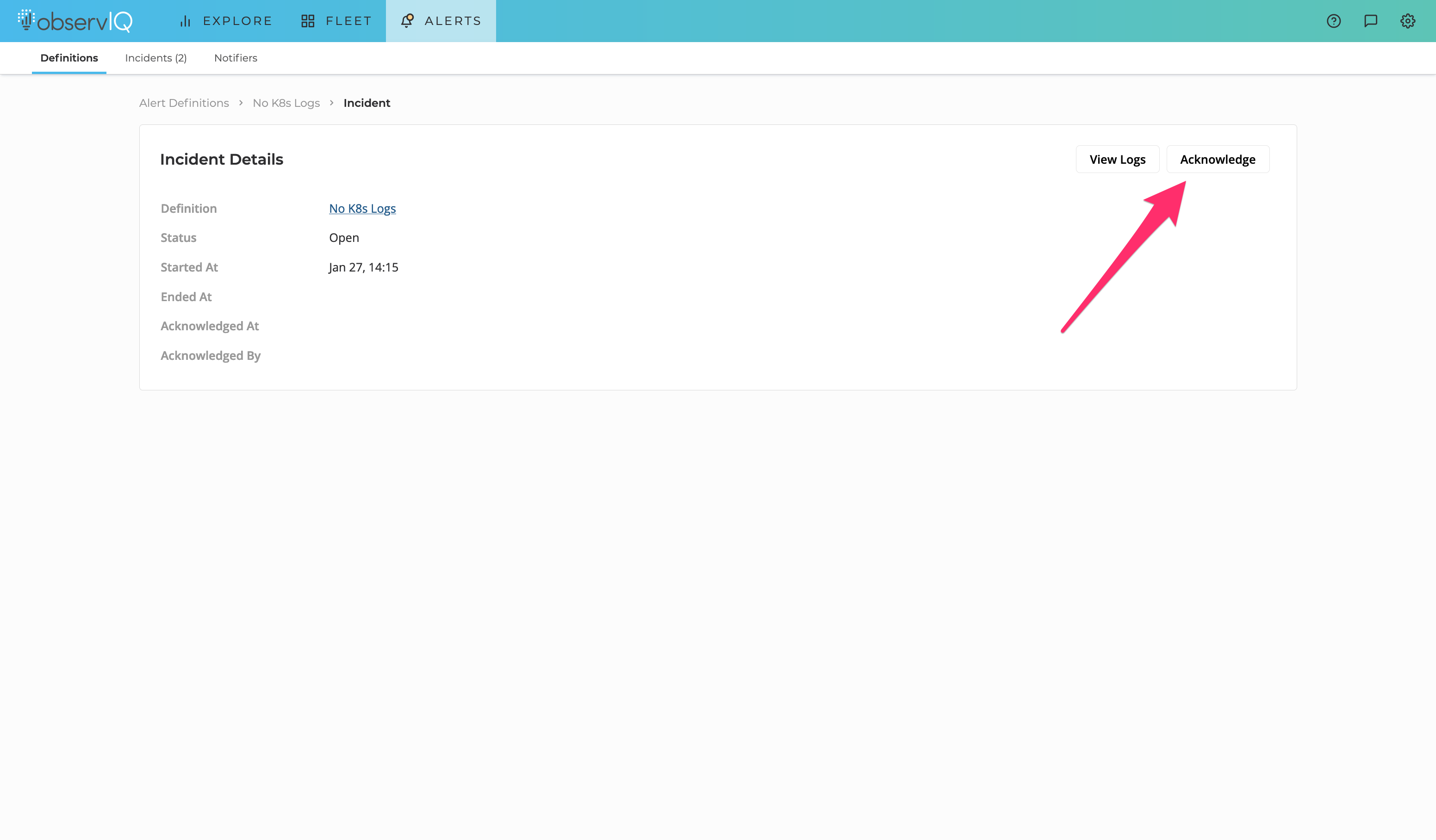Click chevron after Alert Definitions breadcrumb

pos(241,103)
